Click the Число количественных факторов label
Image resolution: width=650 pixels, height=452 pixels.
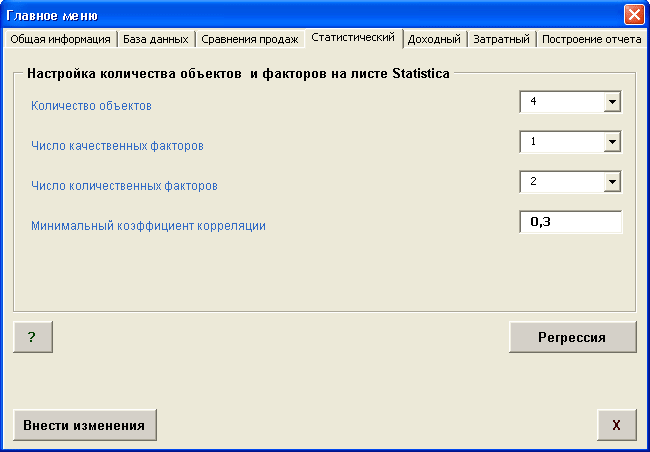click(x=124, y=186)
